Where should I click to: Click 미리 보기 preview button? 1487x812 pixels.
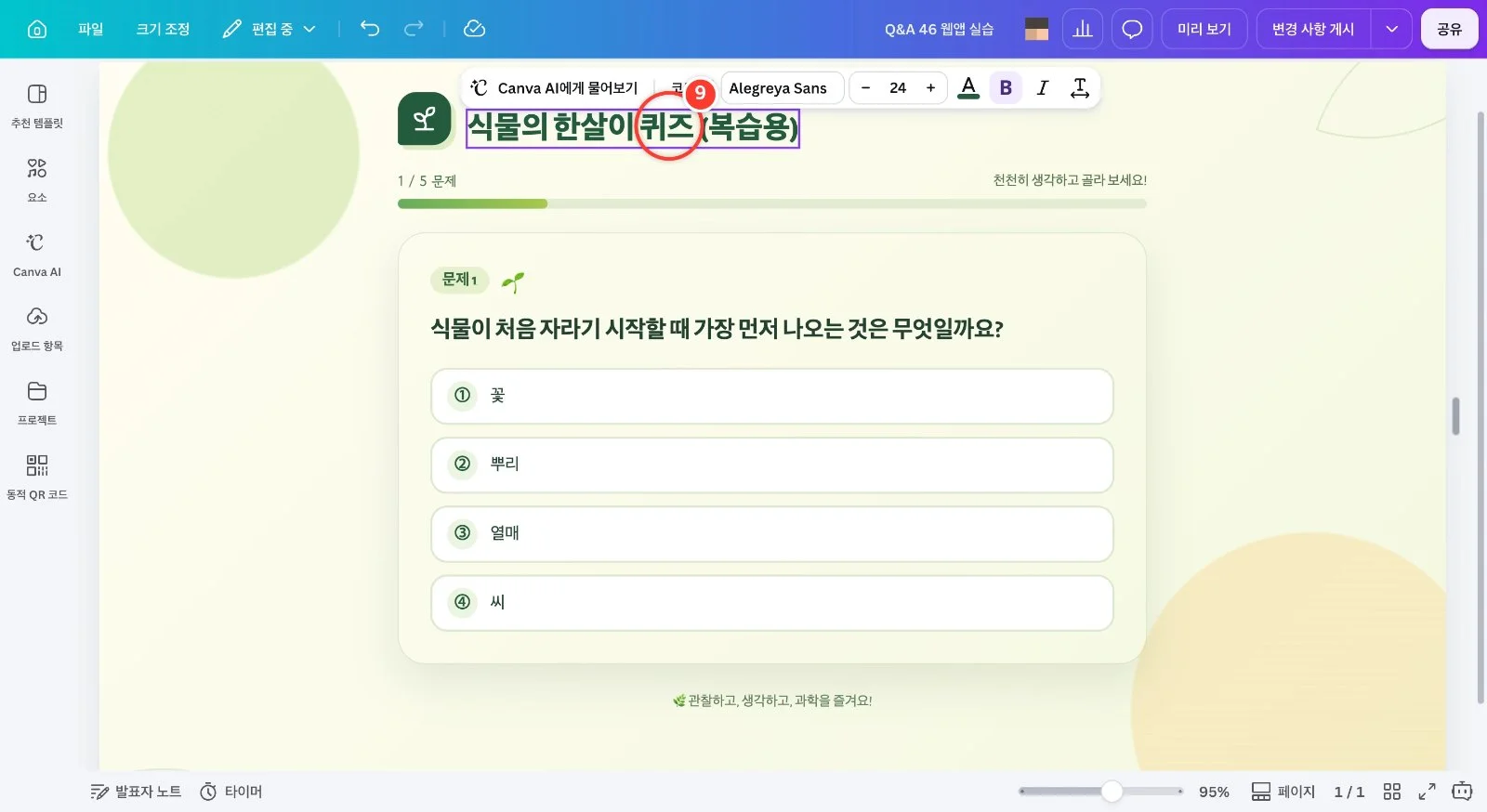pyautogui.click(x=1204, y=29)
